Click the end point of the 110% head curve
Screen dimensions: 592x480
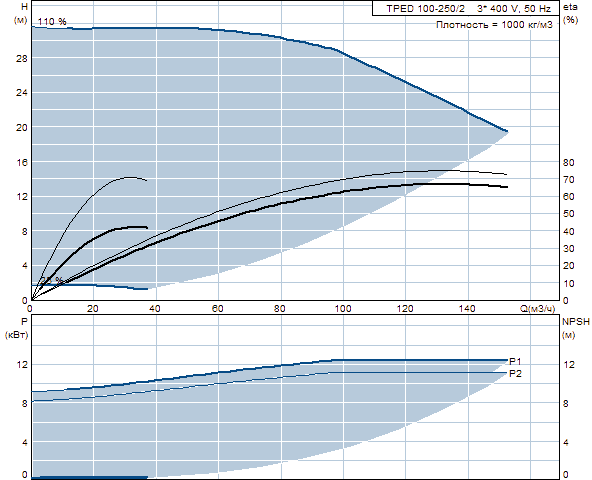pos(507,131)
